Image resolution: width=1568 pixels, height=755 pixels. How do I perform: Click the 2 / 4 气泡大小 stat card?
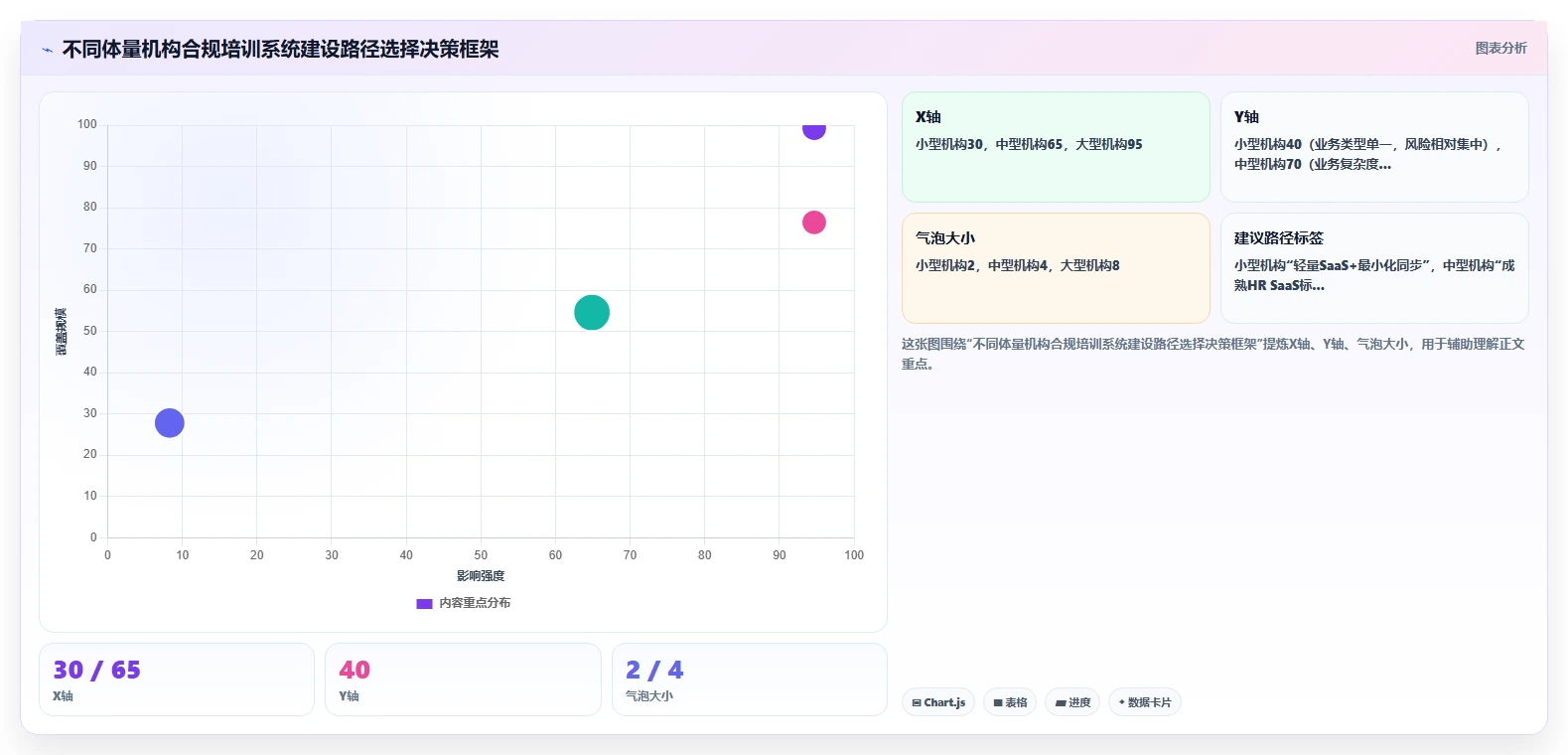pos(750,679)
